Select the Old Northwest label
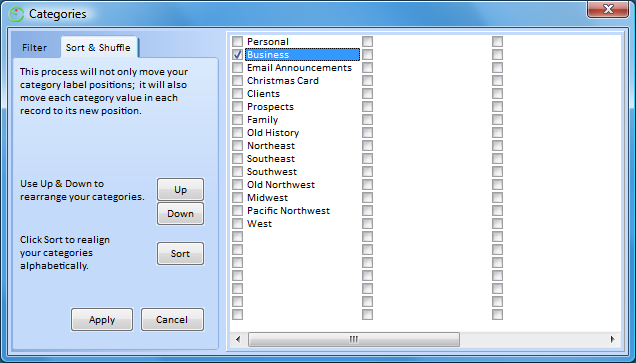The height and width of the screenshot is (363, 636). tap(281, 185)
